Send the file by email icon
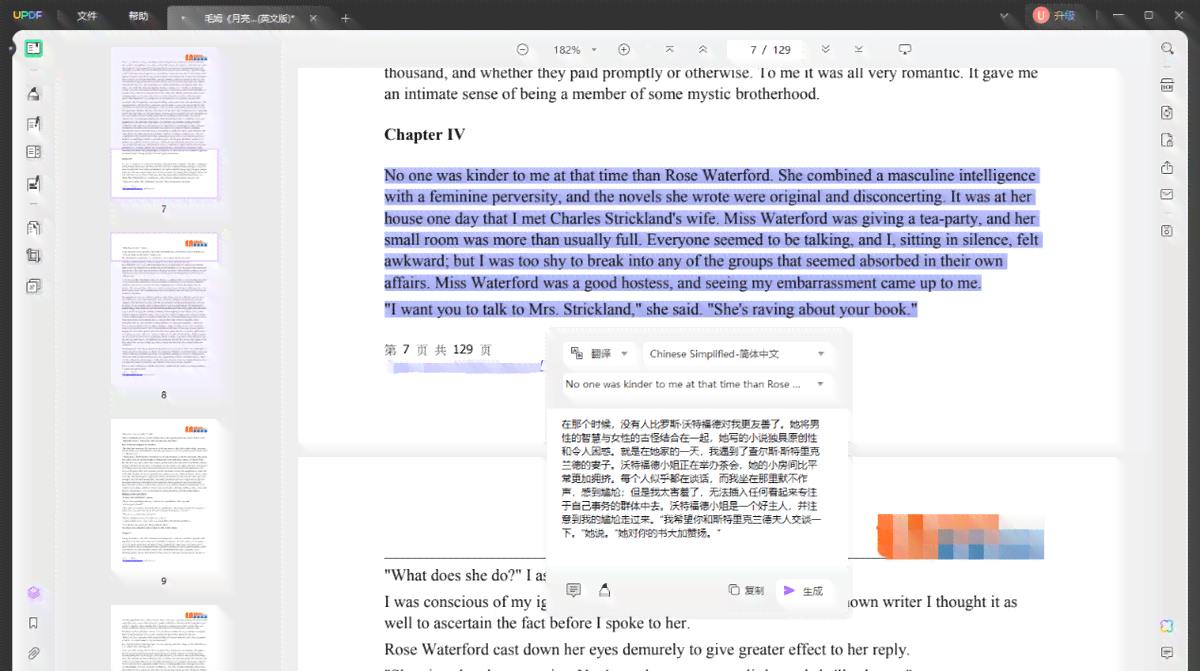1200x671 pixels. pyautogui.click(x=1167, y=195)
